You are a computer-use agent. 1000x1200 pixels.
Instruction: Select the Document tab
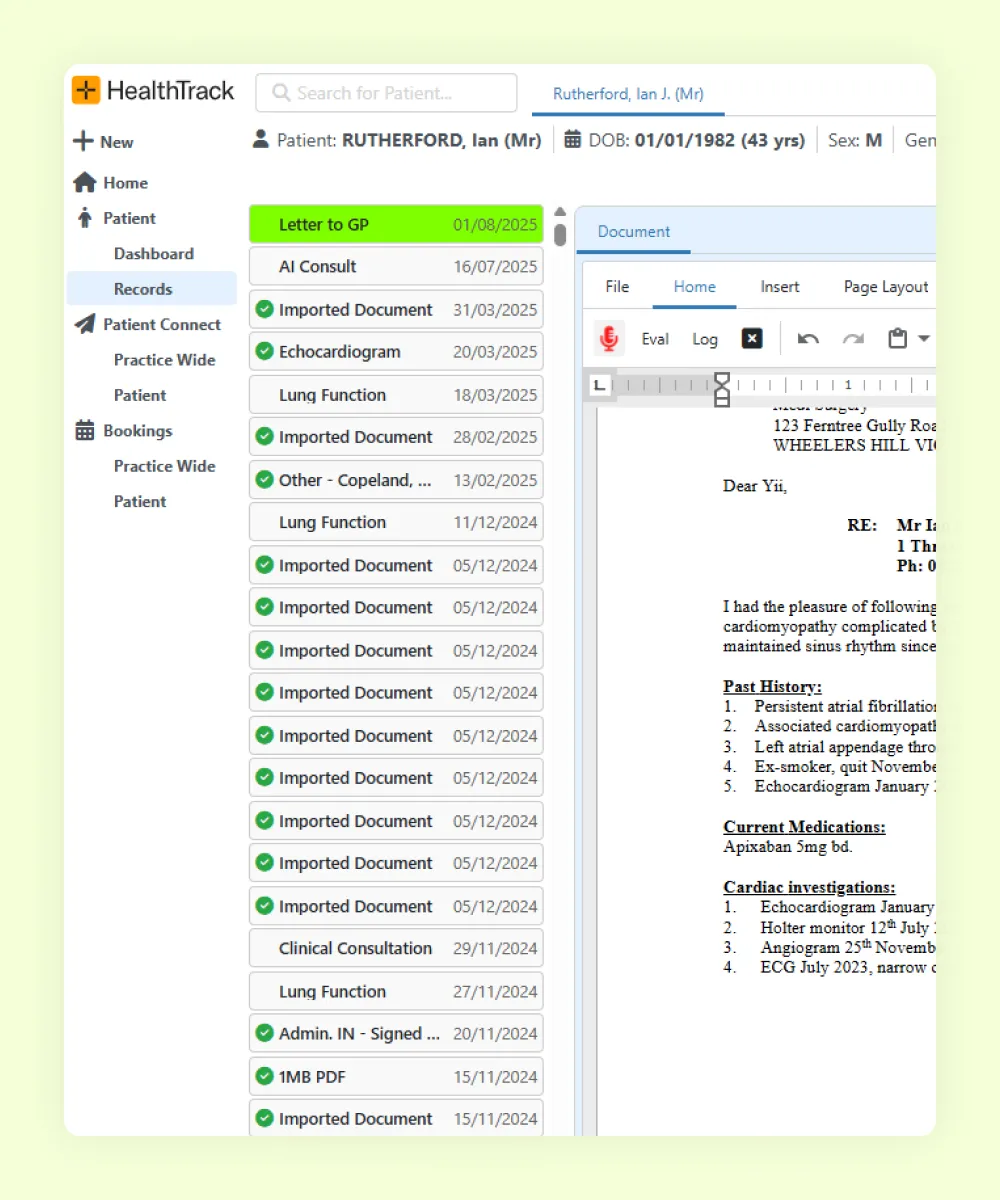pyautogui.click(x=634, y=231)
